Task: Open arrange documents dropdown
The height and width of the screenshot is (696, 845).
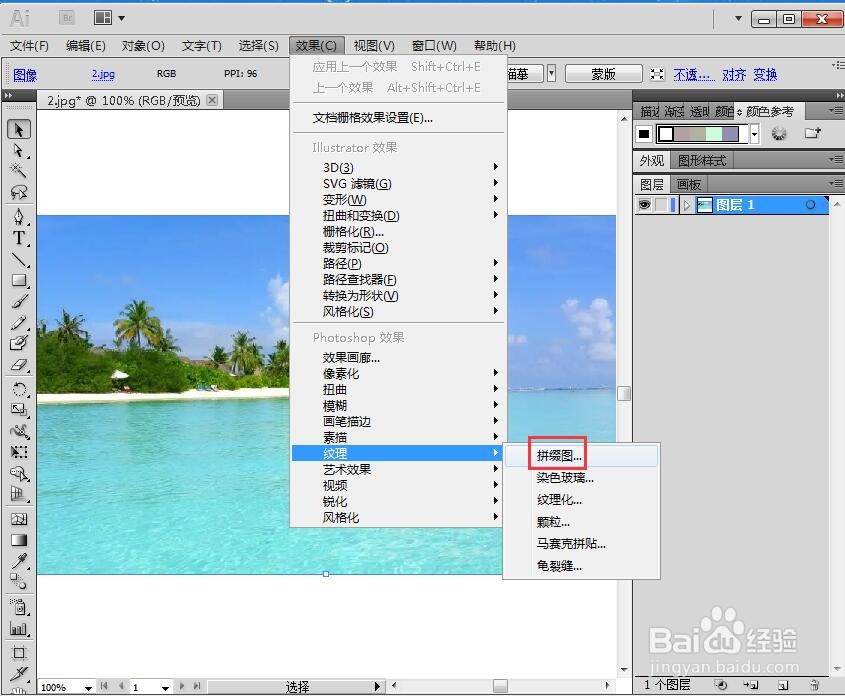Action: (109, 18)
